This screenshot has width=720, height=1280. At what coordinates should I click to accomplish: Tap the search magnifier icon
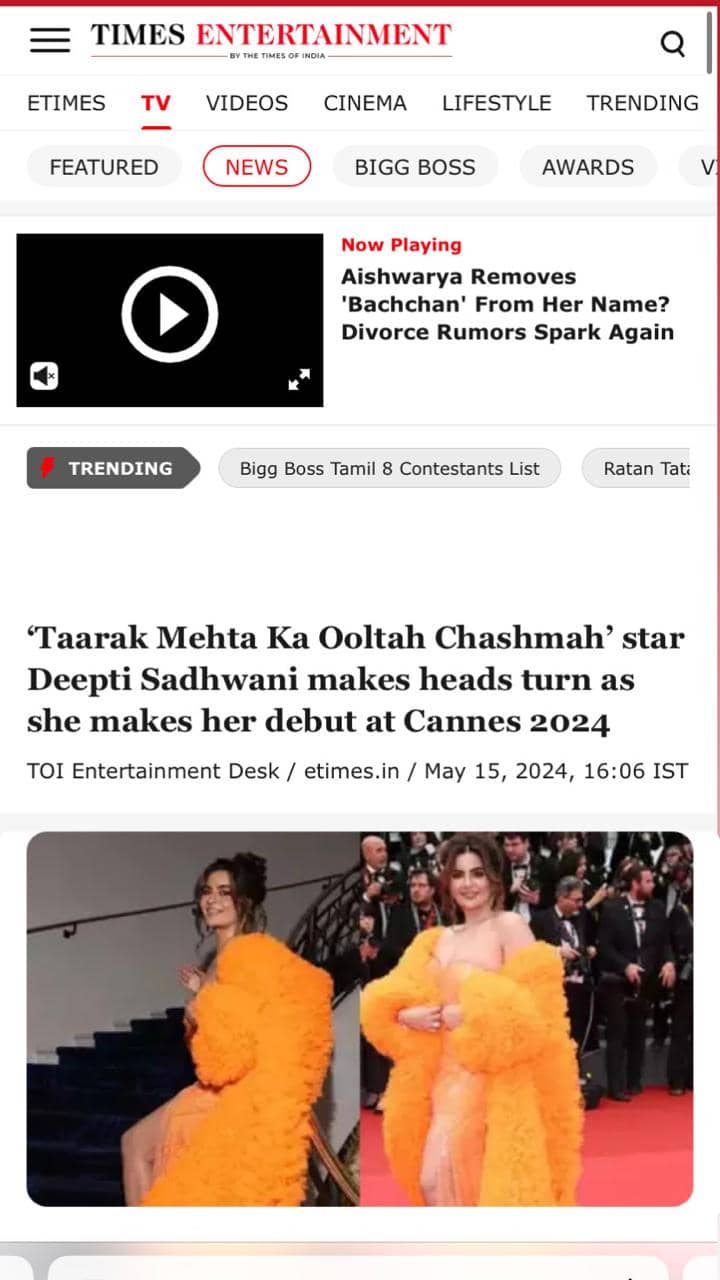tap(673, 43)
